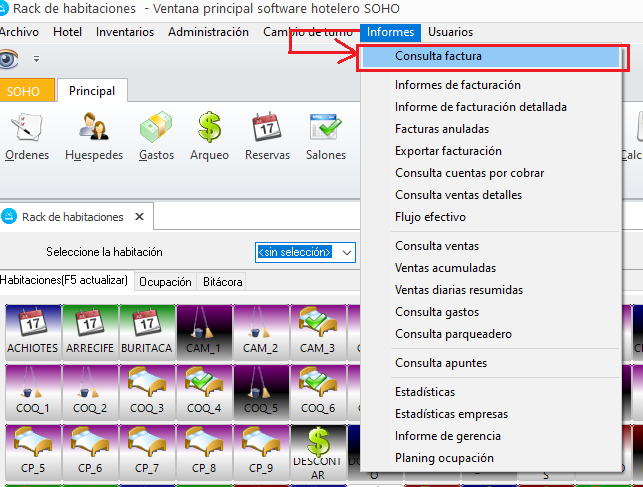Select room CAM_1 with broom icon
This screenshot has width=643, height=487.
pos(204,330)
